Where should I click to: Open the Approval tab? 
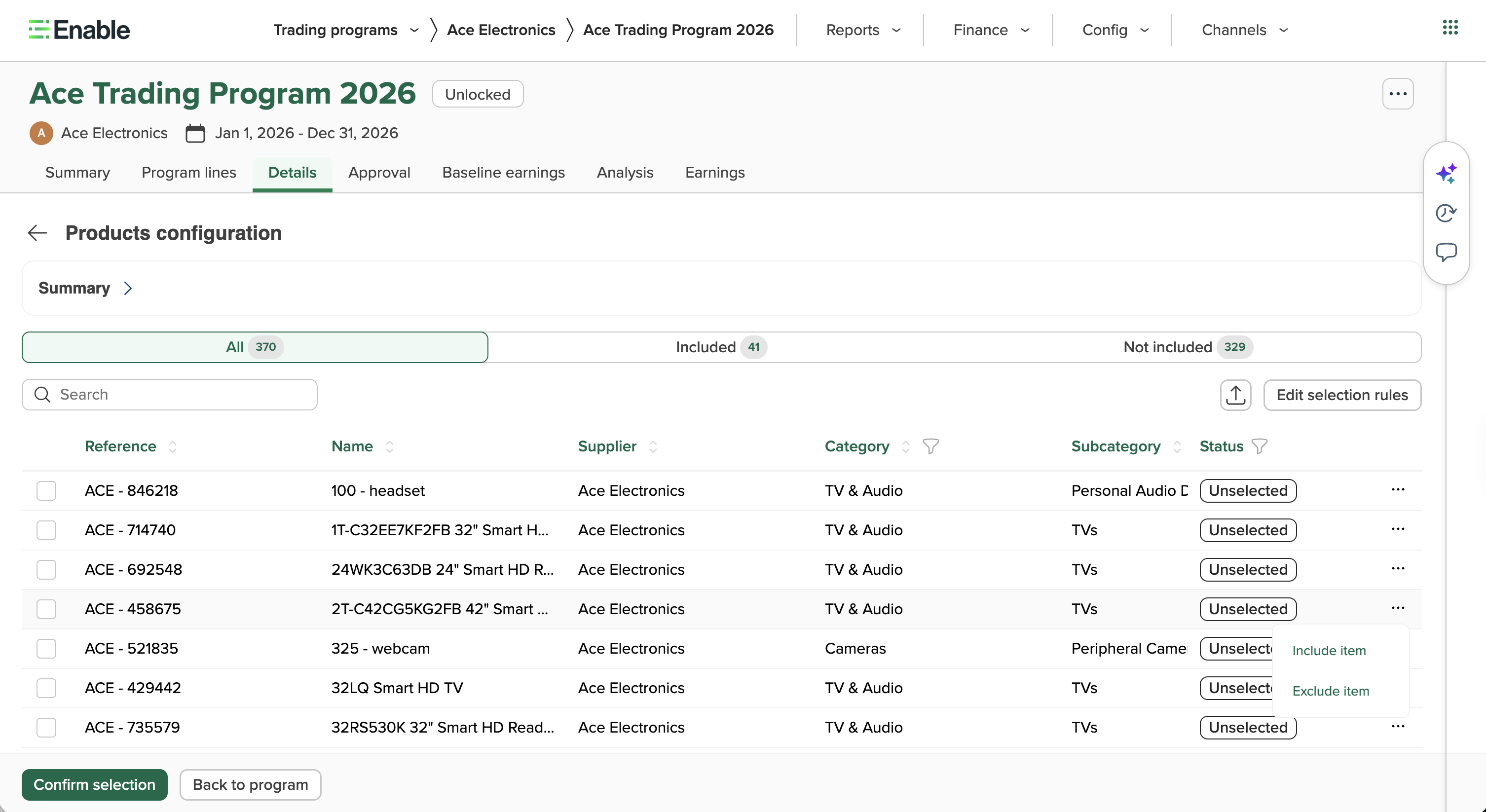pos(379,173)
